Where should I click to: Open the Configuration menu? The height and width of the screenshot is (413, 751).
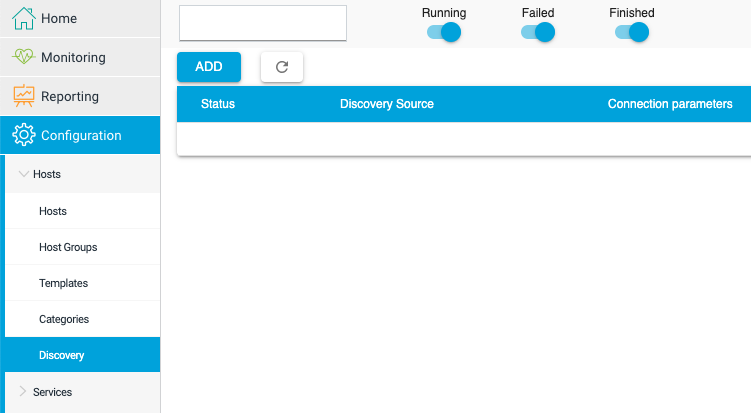pos(80,135)
